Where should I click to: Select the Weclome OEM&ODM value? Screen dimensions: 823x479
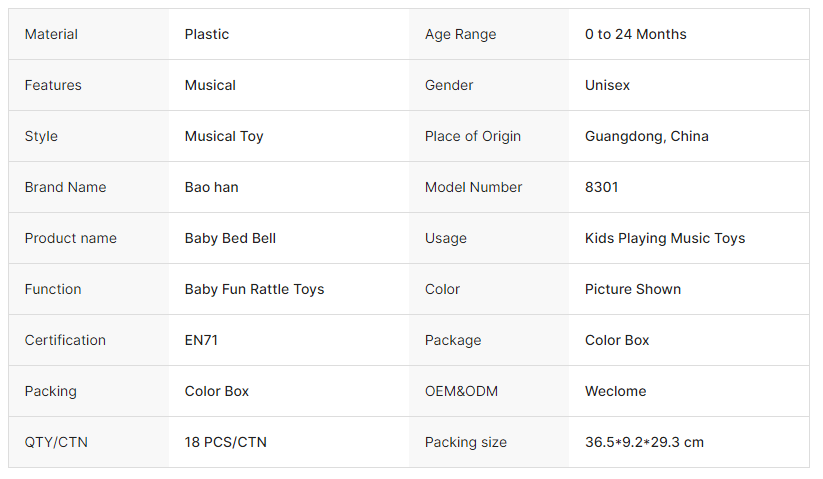click(616, 391)
